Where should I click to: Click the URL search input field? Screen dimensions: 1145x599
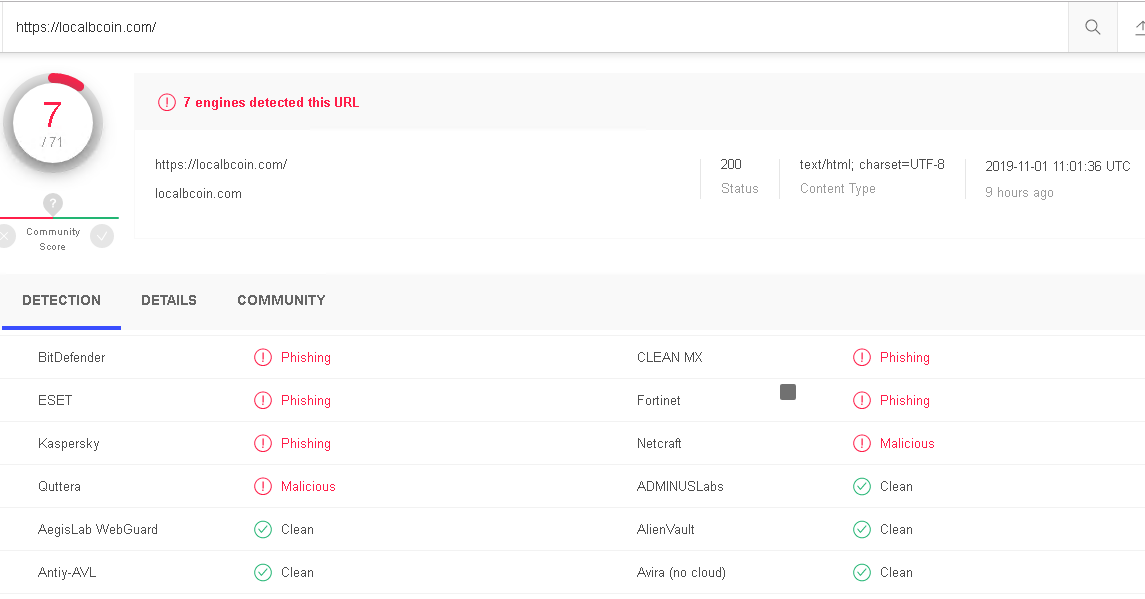(535, 27)
